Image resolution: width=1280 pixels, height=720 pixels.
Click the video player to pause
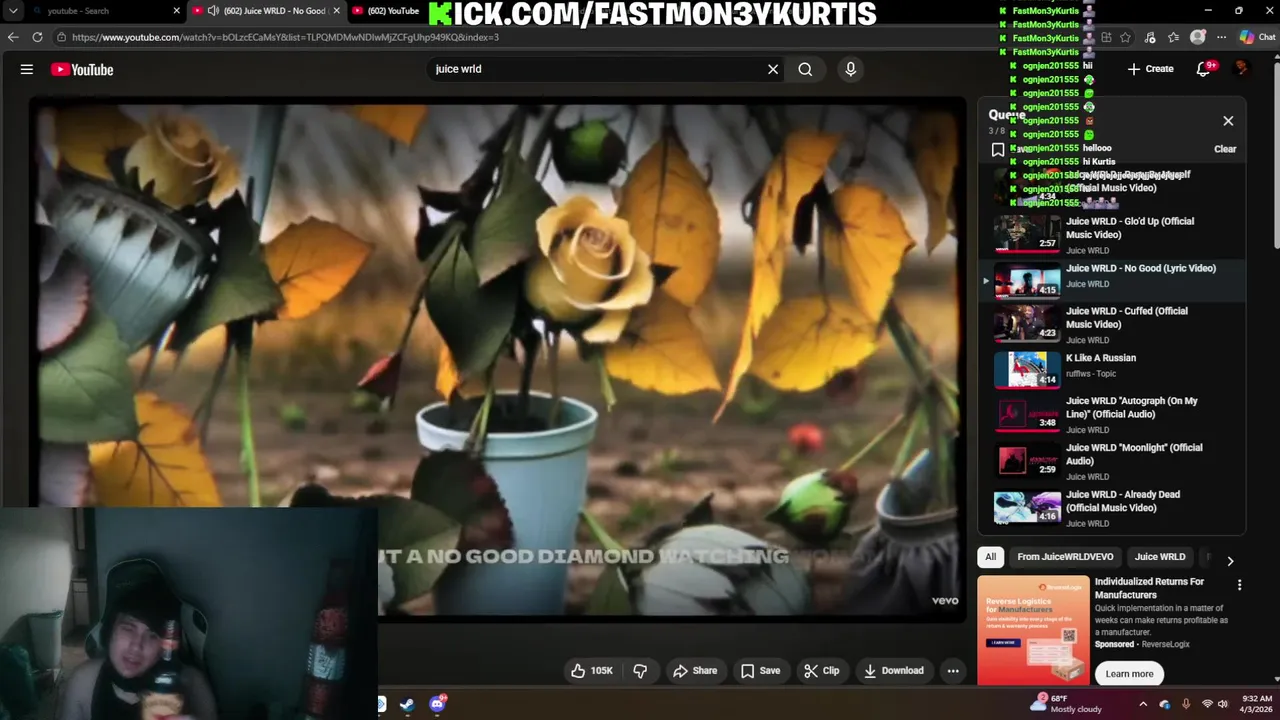497,360
